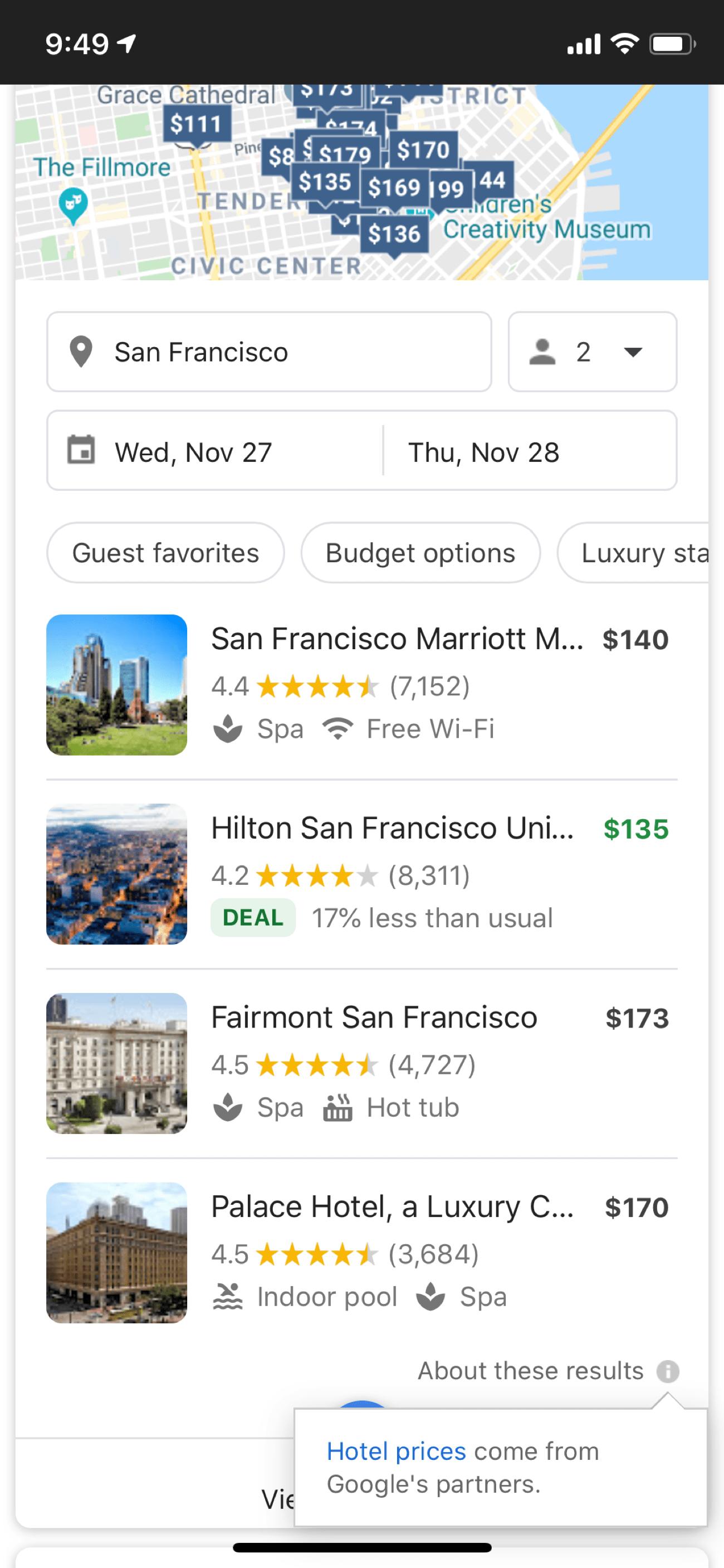
Task: Tap the $170 price marker on map
Action: point(423,150)
